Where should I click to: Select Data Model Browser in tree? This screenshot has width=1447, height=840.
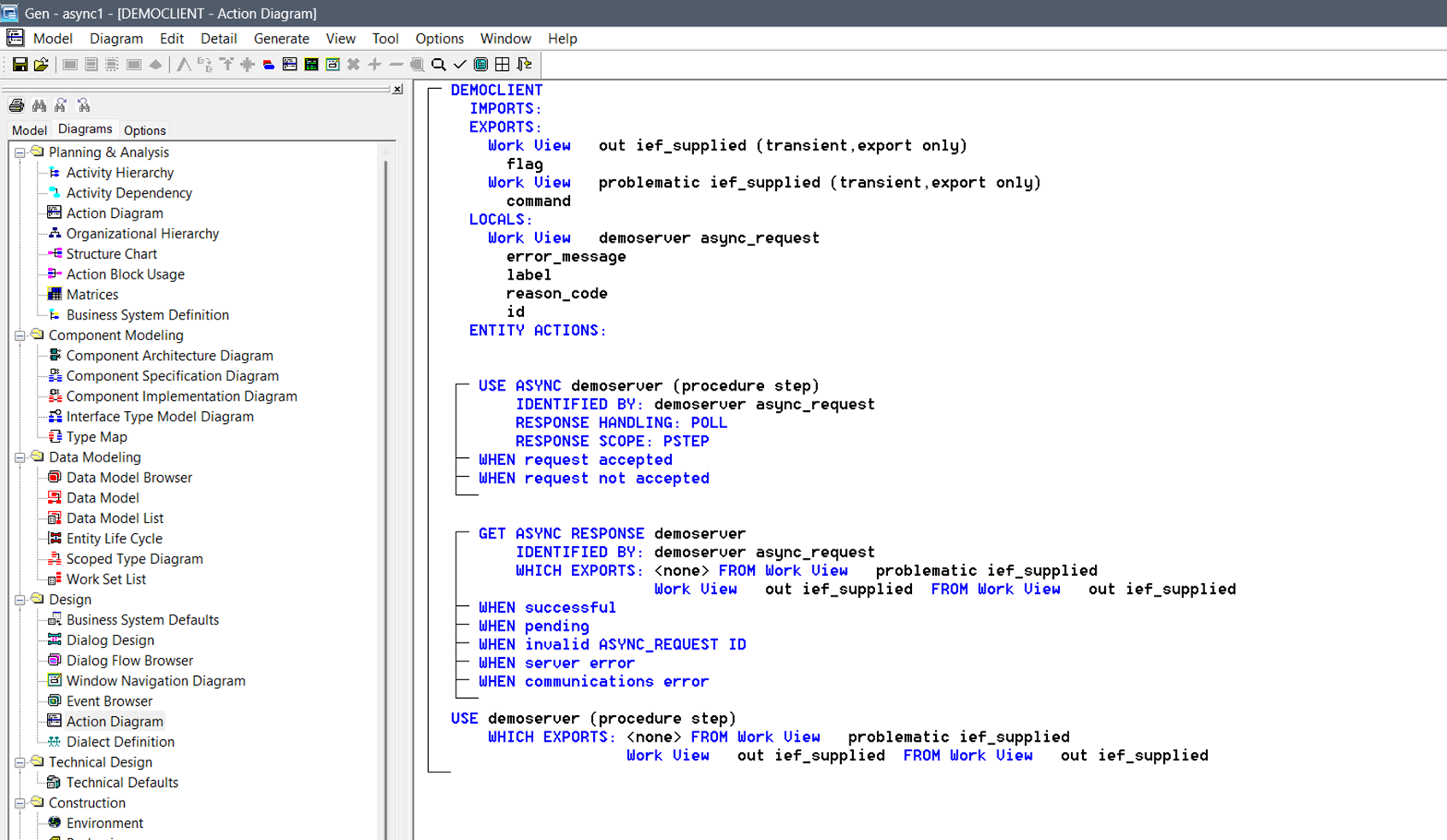(129, 478)
